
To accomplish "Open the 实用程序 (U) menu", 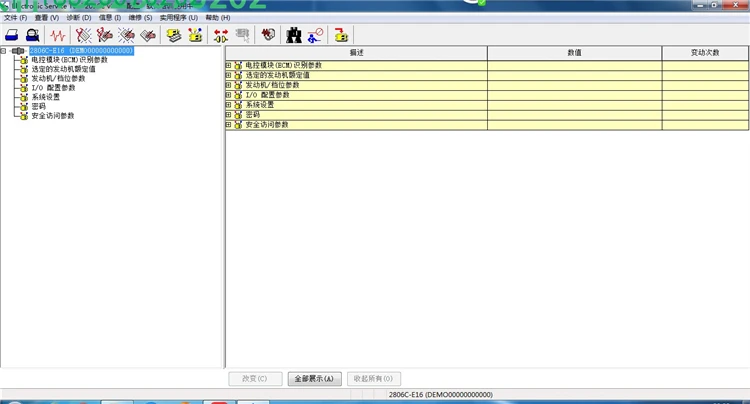I will 178,18.
